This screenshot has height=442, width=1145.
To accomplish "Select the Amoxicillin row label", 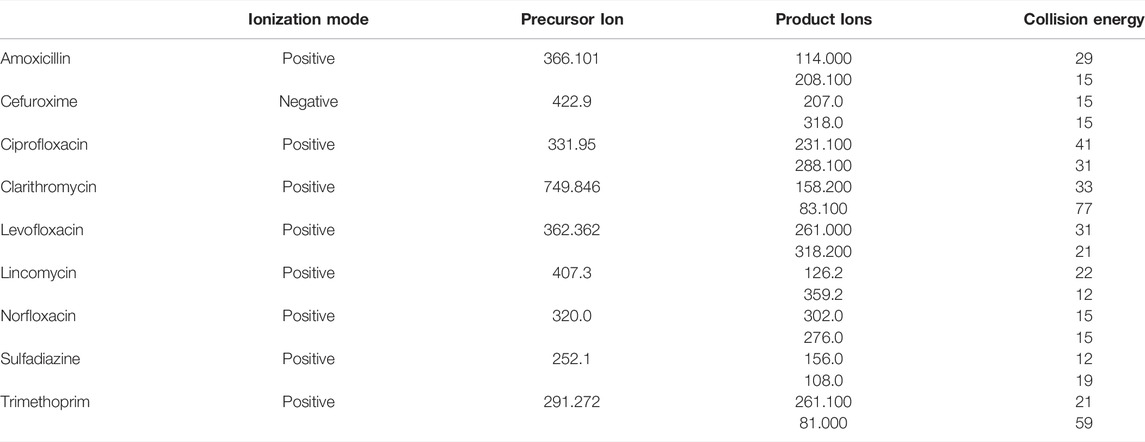I will 35,58.
